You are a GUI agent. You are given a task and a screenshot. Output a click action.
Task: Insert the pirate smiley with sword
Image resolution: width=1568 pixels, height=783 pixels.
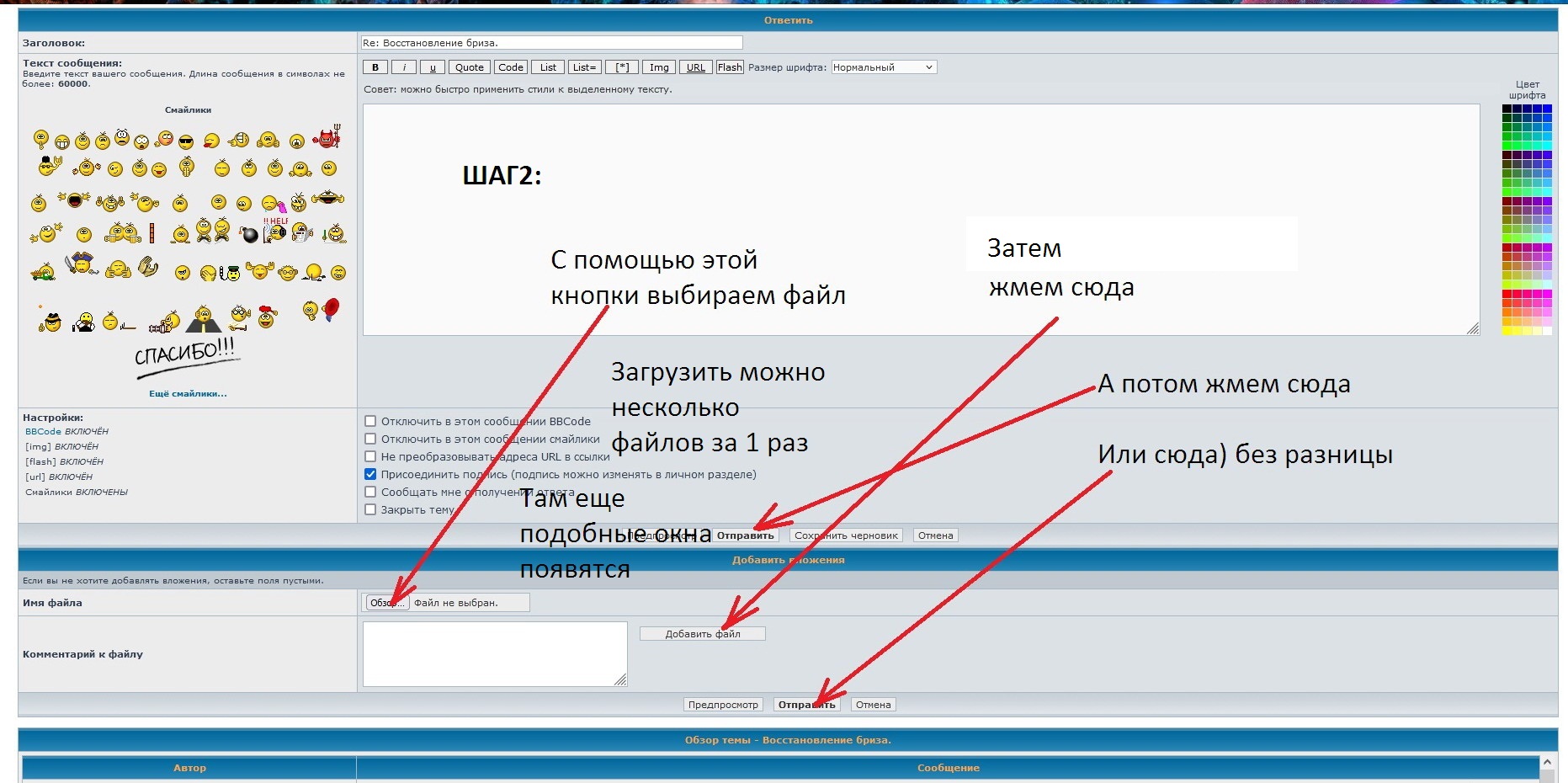(x=82, y=264)
